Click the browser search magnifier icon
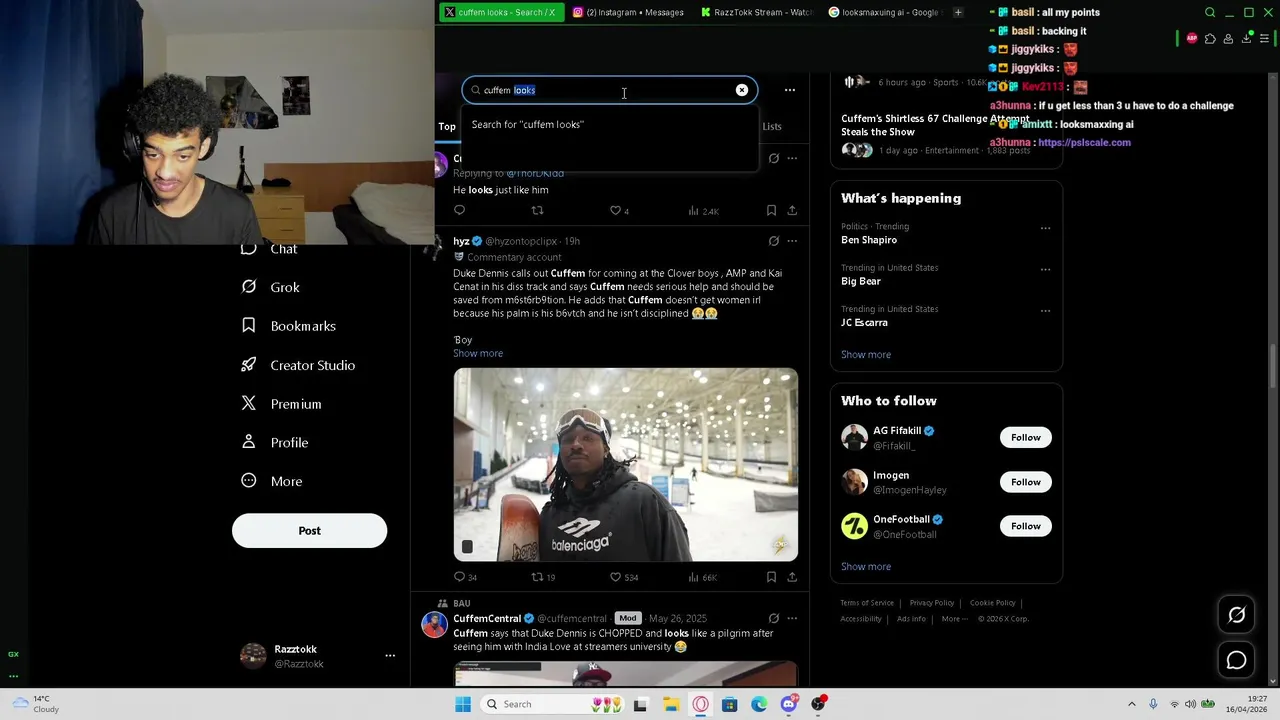Screen dimensions: 1280x720 pyautogui.click(x=1210, y=12)
